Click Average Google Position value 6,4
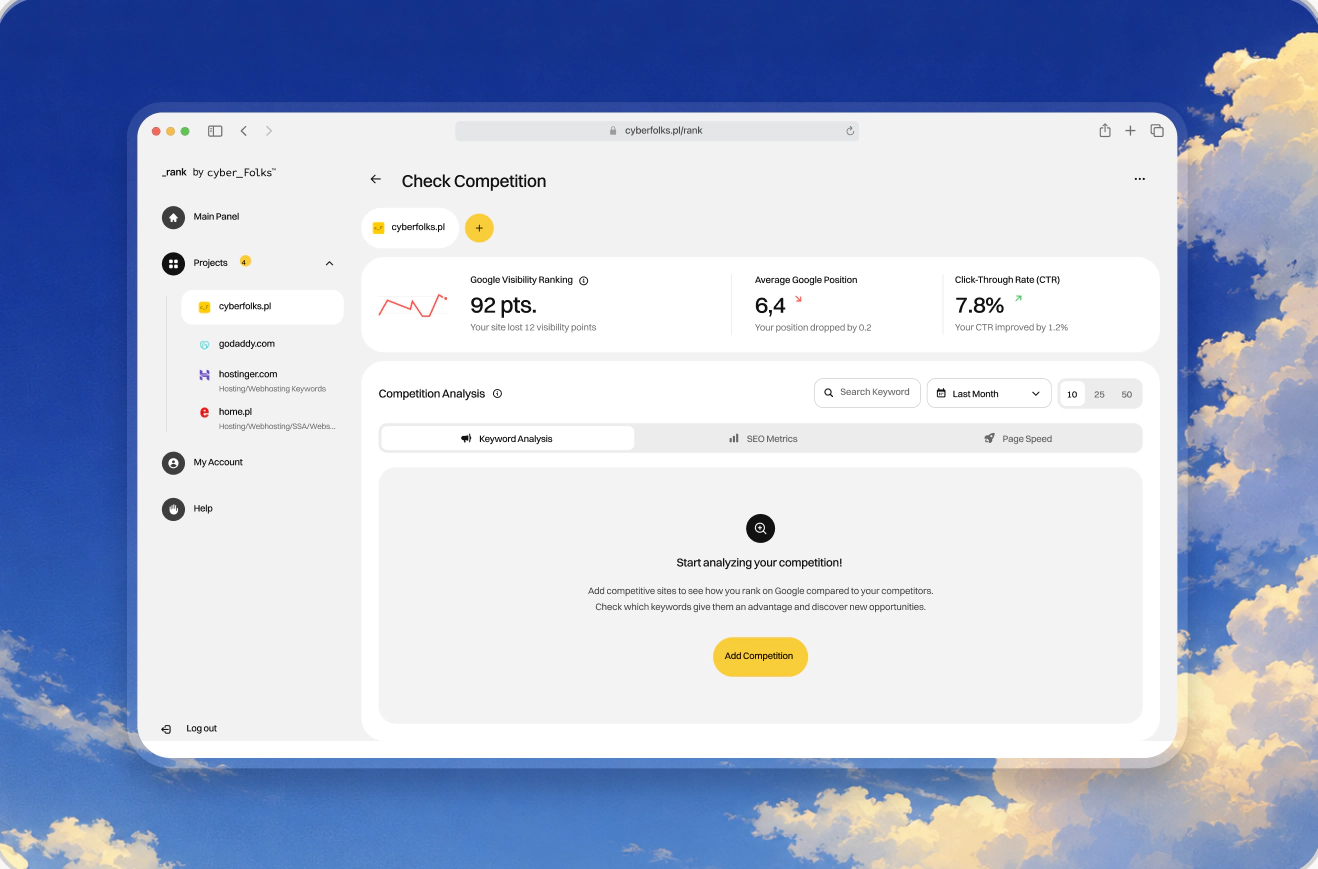Screen dimensions: 1318x869 [x=770, y=305]
